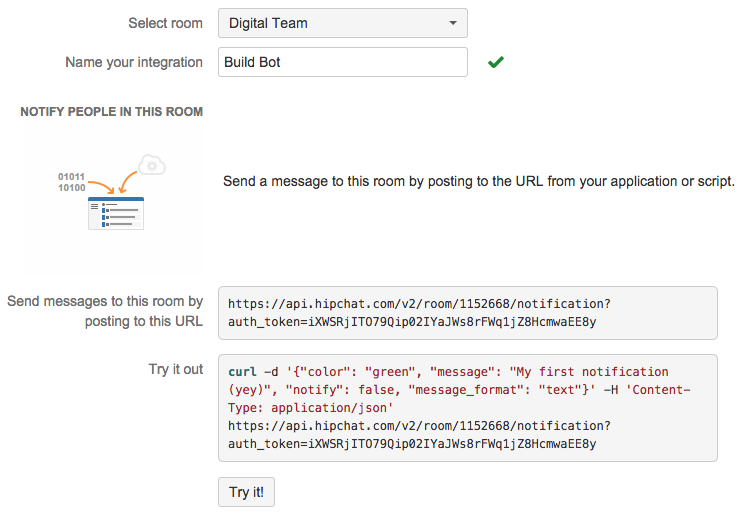Viewport: 751px width, 517px height.
Task: Click the orange arrow from binary digits
Action: click(102, 187)
